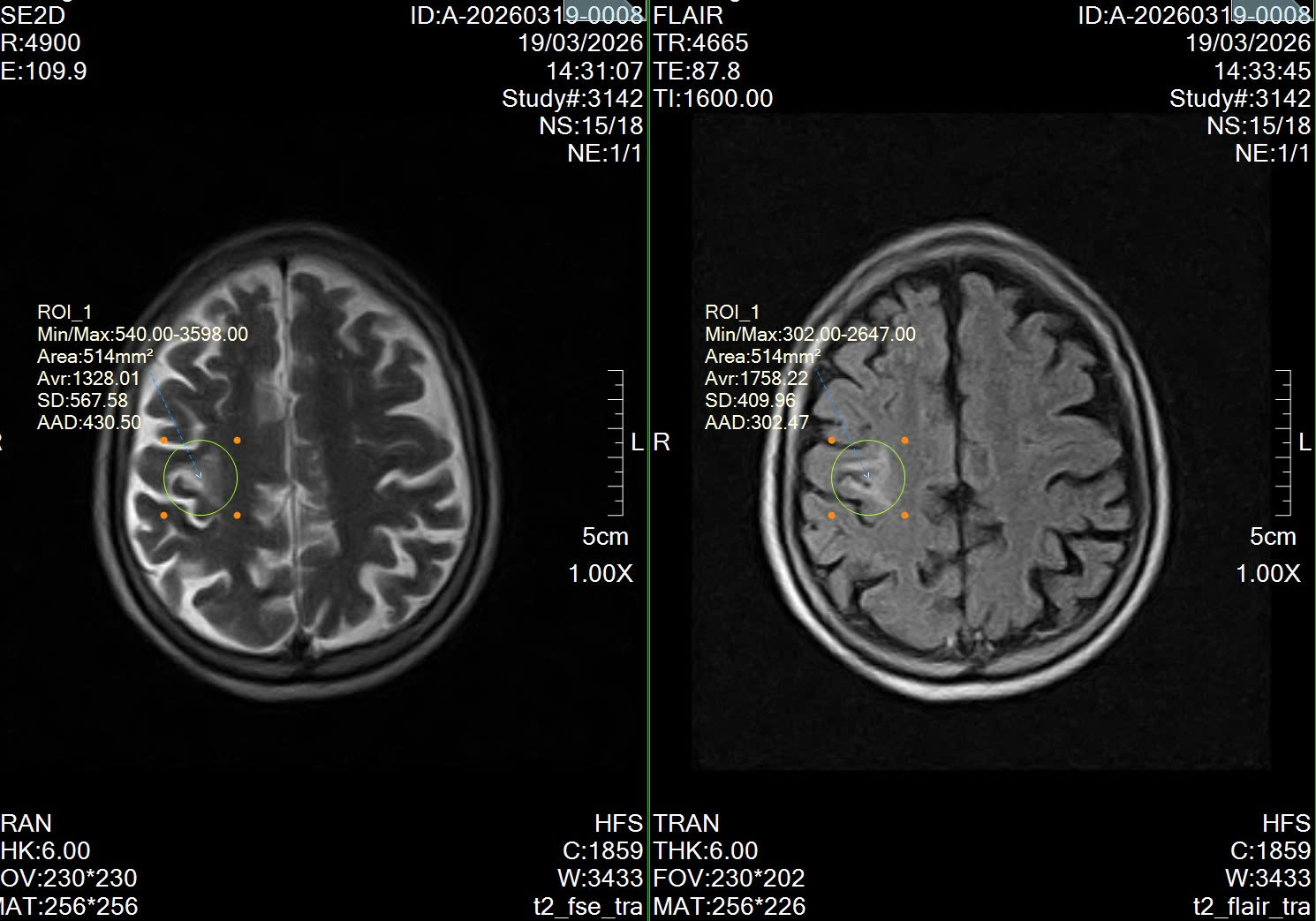Click the t2_fse_tra sequence name
Image resolution: width=1316 pixels, height=921 pixels.
pos(587,905)
